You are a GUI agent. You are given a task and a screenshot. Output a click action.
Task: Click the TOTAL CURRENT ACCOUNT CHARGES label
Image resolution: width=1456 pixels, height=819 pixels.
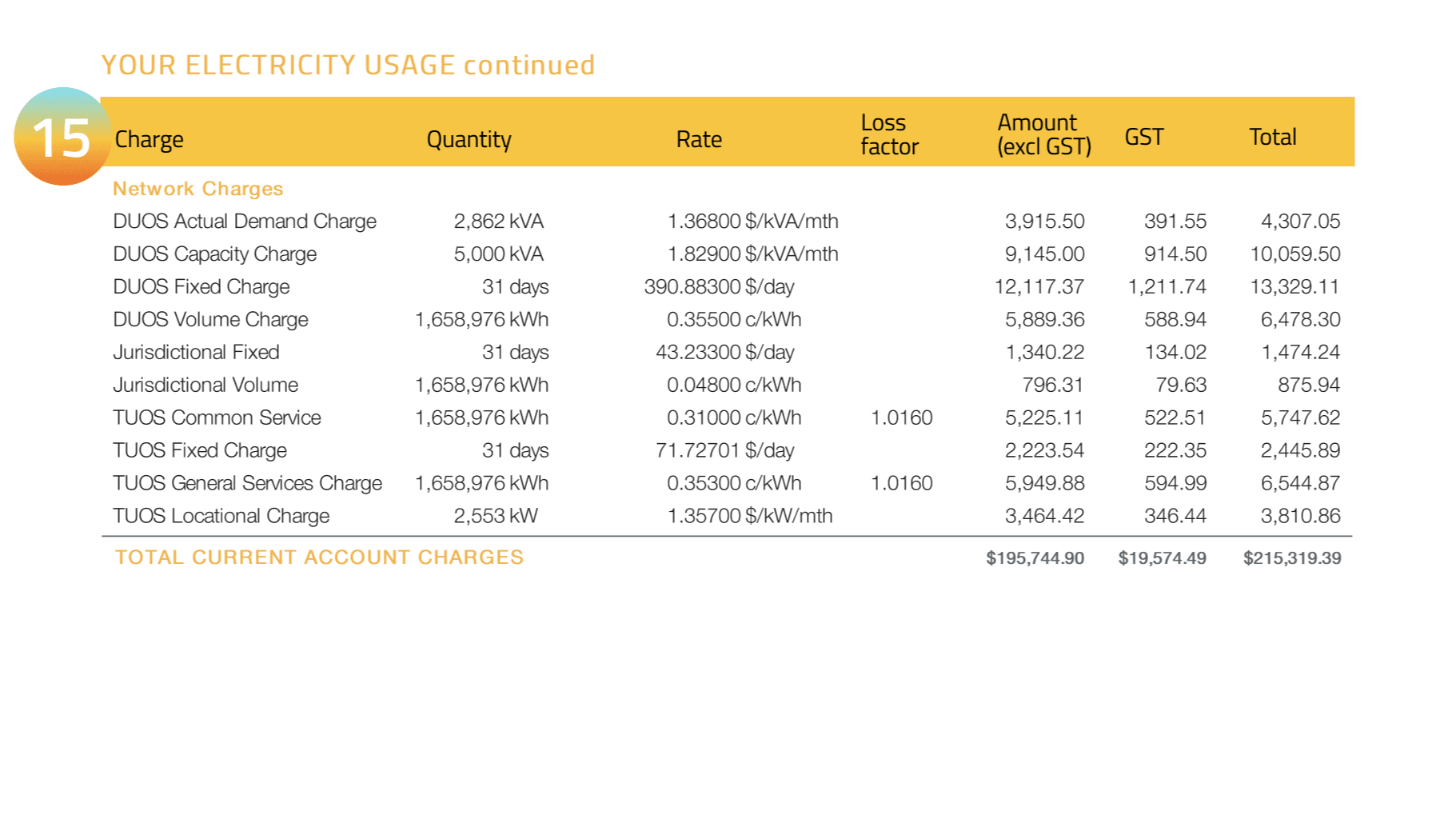pos(319,557)
